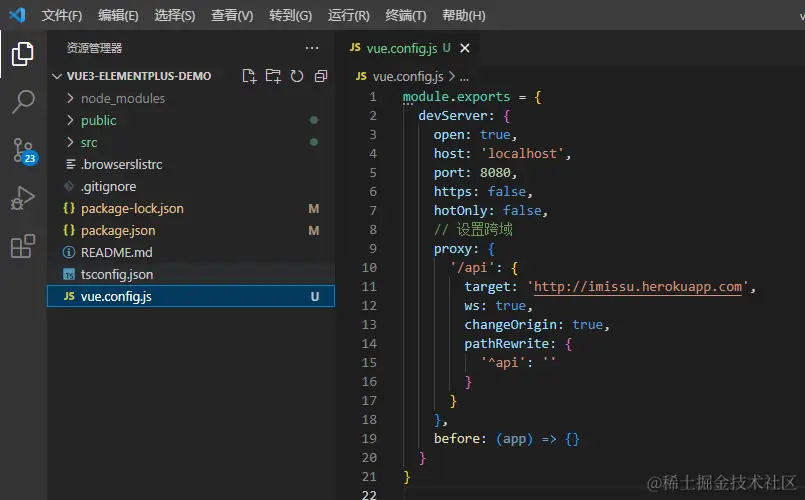Open explorer more actions ellipsis
805x500 pixels.
[x=312, y=48]
